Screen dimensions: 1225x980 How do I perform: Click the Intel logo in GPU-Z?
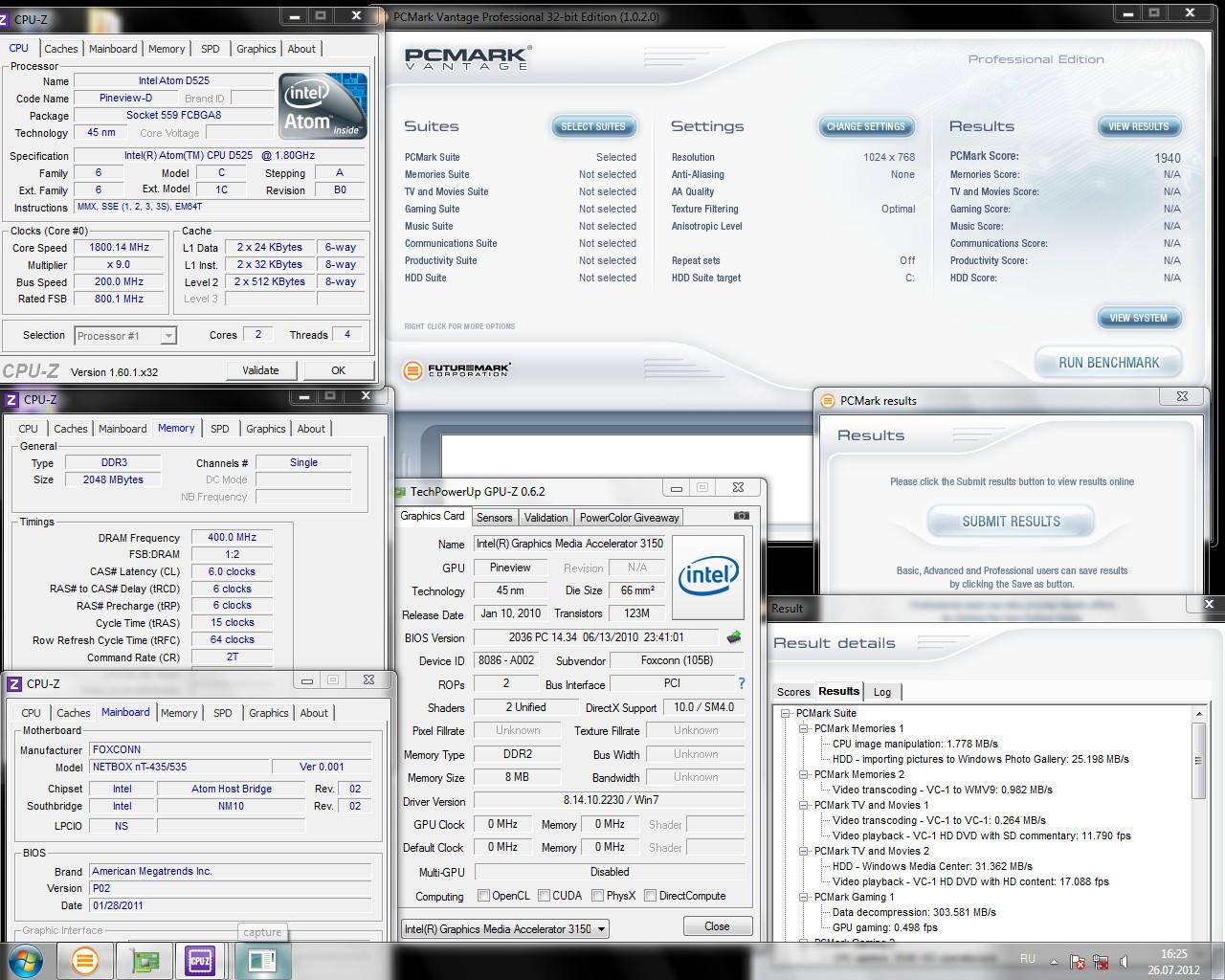coord(709,577)
